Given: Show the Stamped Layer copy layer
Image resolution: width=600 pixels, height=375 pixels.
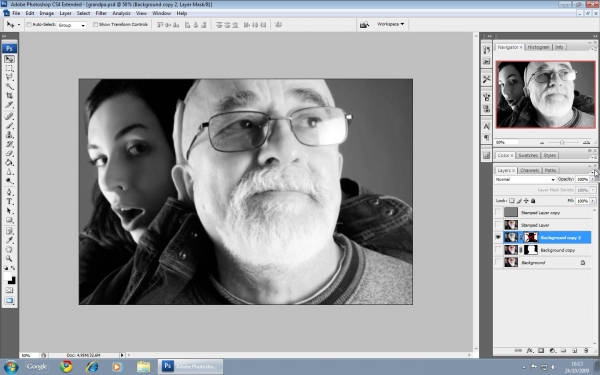Looking at the screenshot, I should [x=498, y=212].
